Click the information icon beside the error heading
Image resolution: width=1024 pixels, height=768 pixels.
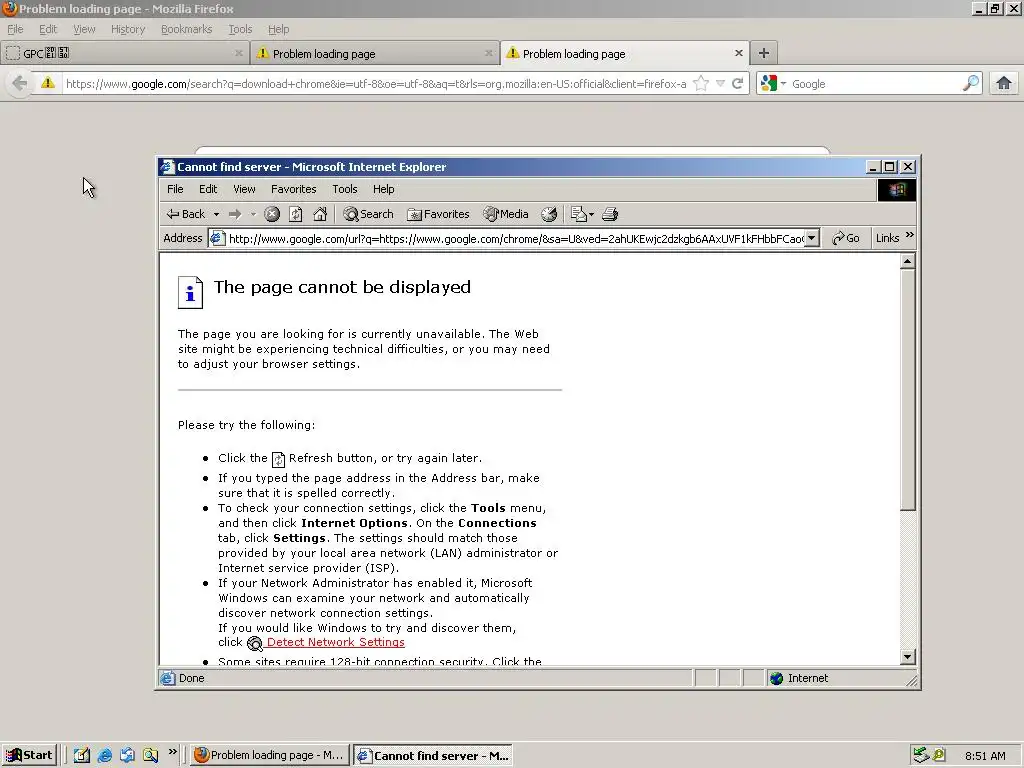click(x=190, y=293)
